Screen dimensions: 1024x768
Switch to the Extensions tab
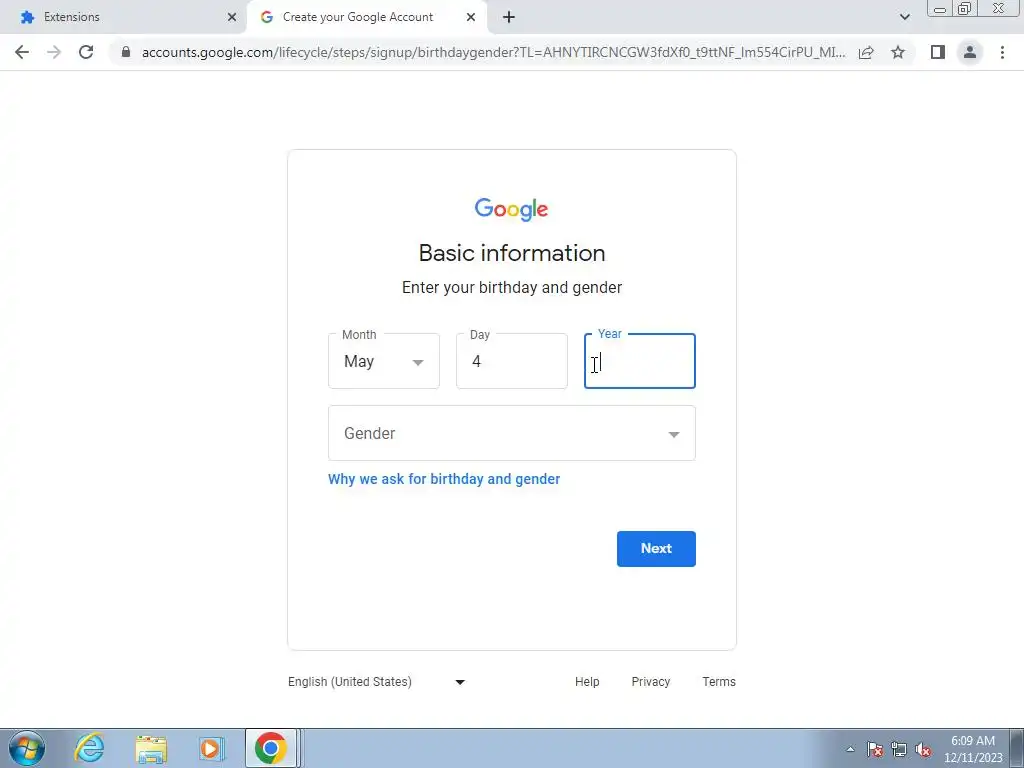124,17
